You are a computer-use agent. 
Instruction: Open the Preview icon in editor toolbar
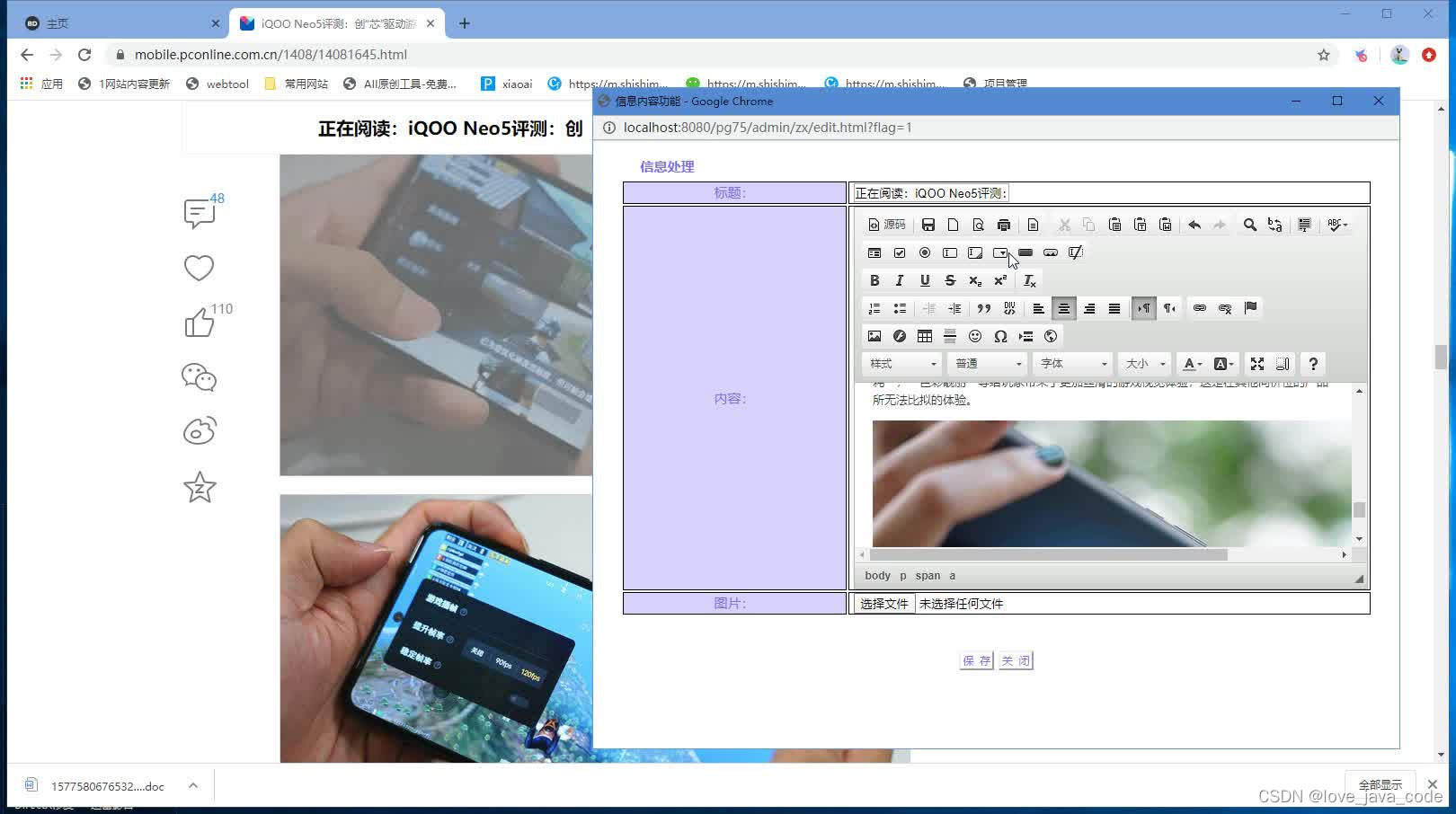point(979,225)
